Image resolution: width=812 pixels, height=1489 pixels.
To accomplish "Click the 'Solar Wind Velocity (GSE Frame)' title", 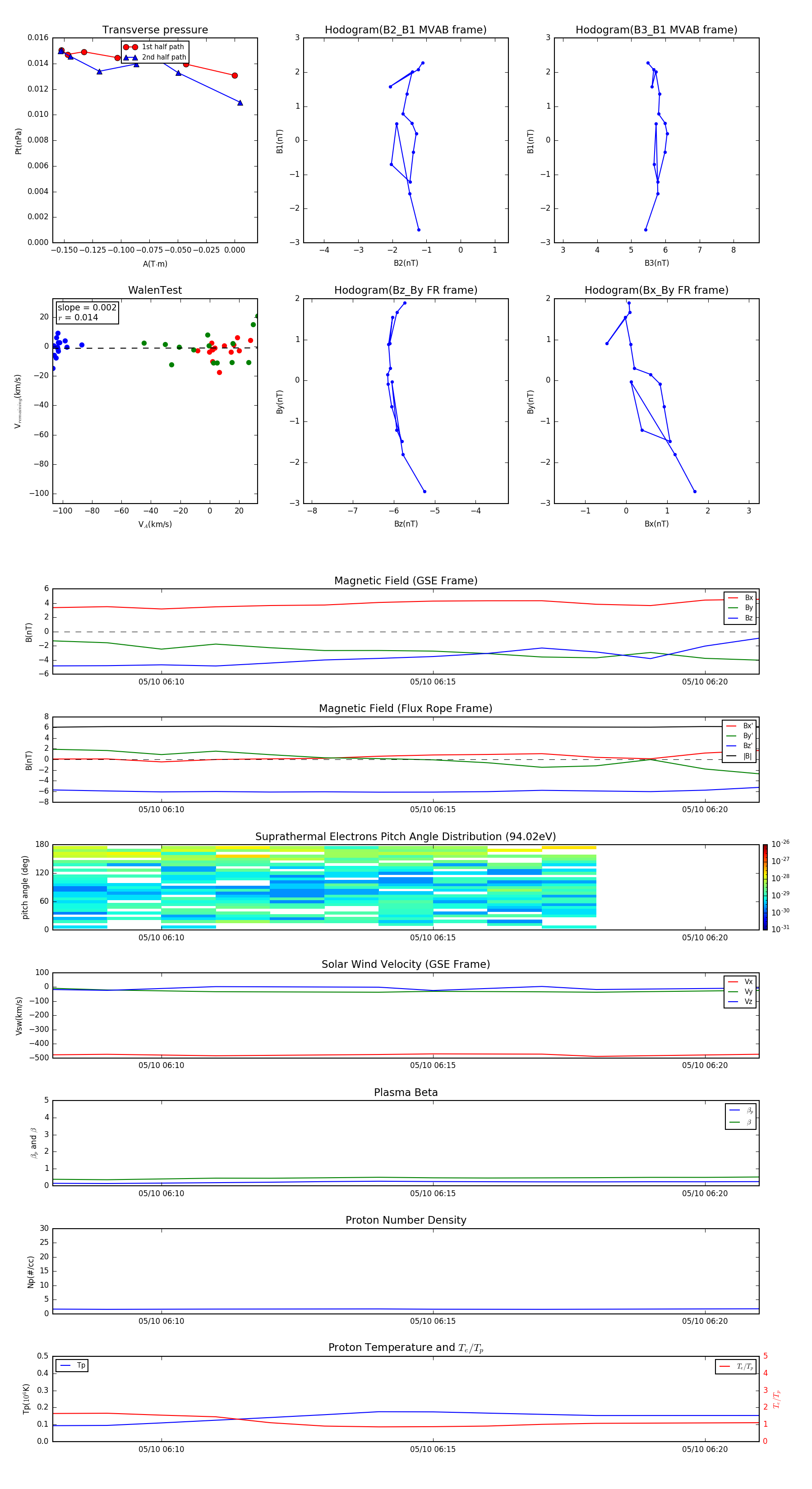I will coord(406,965).
